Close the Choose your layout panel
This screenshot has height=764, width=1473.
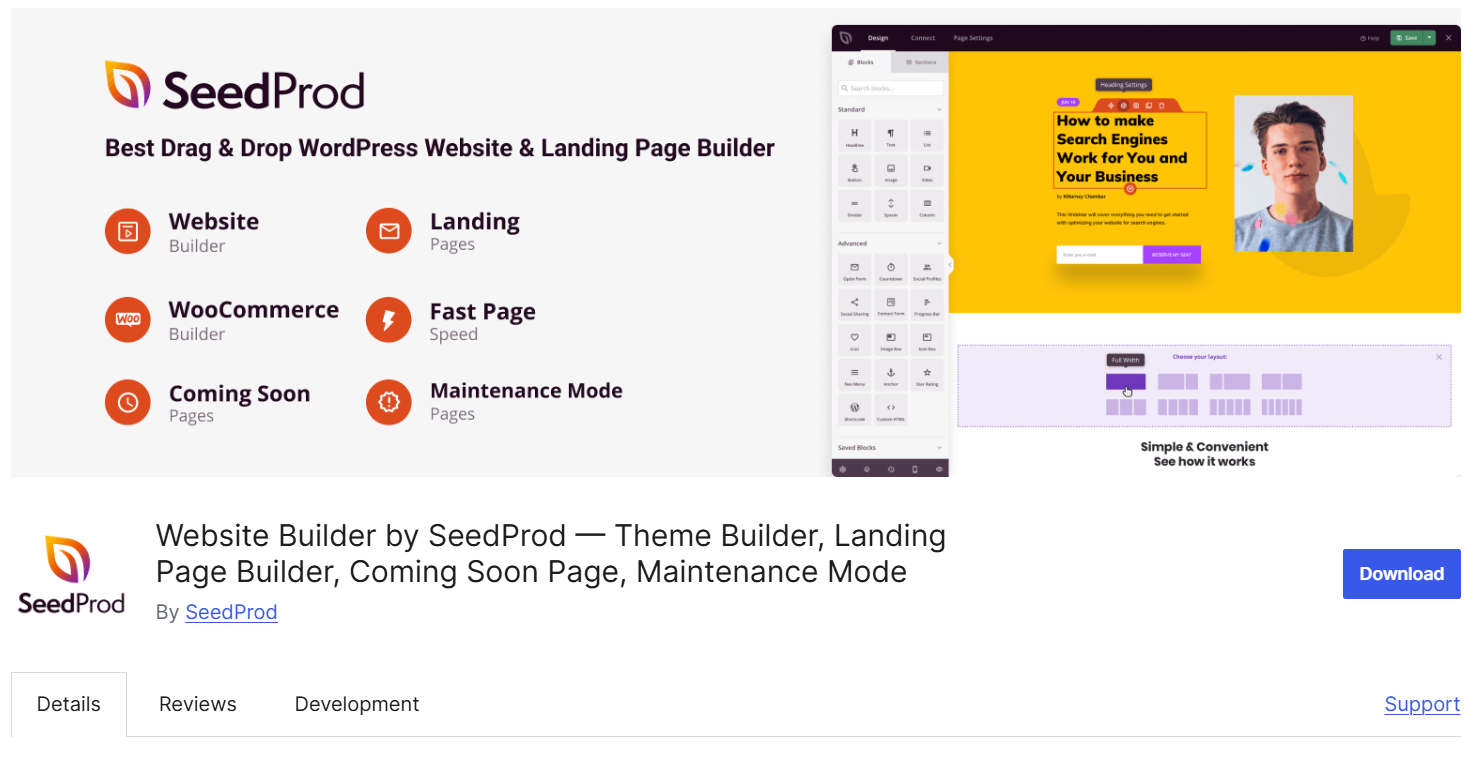1438,357
